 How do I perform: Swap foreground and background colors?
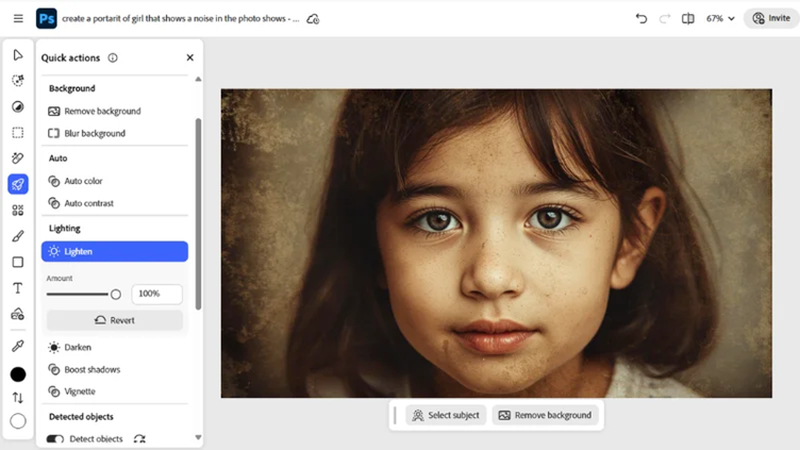(18, 397)
